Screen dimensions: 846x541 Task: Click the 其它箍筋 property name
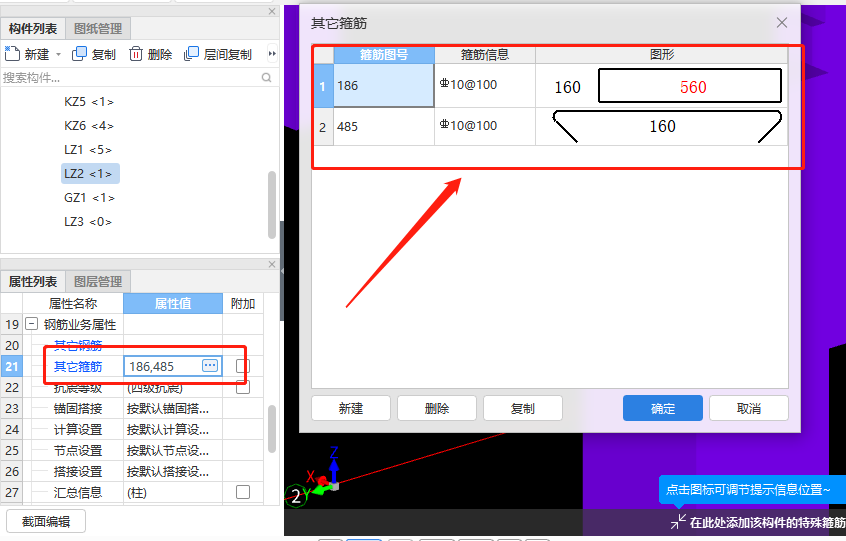(x=78, y=367)
